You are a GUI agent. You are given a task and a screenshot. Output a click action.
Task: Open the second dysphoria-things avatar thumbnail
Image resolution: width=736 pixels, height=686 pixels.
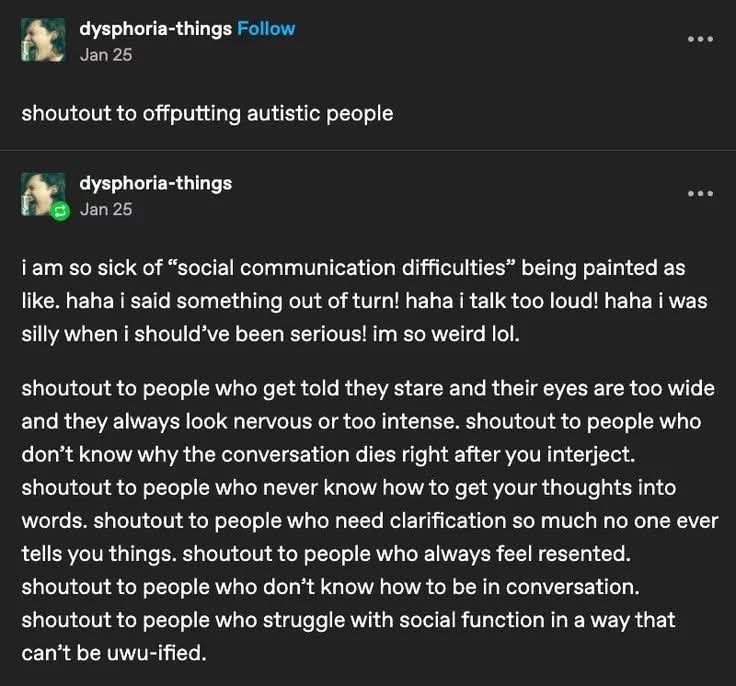(x=43, y=194)
